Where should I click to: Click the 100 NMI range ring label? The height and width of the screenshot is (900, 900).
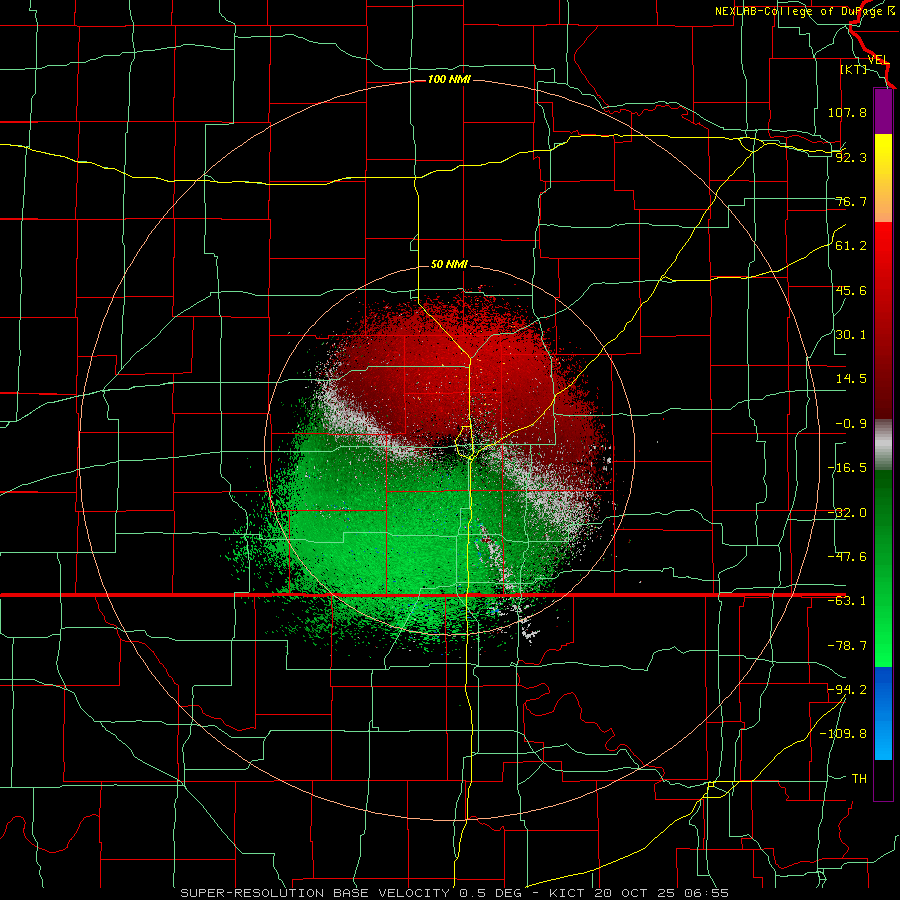click(449, 79)
